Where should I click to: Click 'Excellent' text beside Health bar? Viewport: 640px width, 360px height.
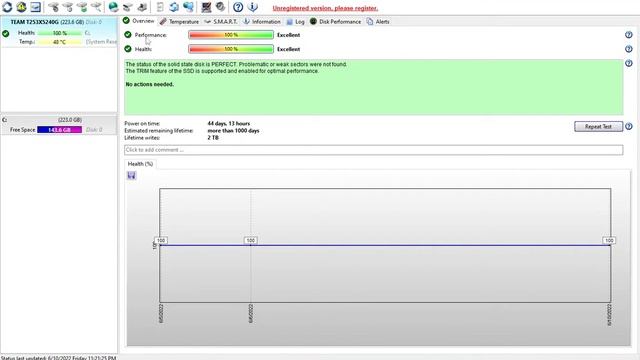point(288,49)
